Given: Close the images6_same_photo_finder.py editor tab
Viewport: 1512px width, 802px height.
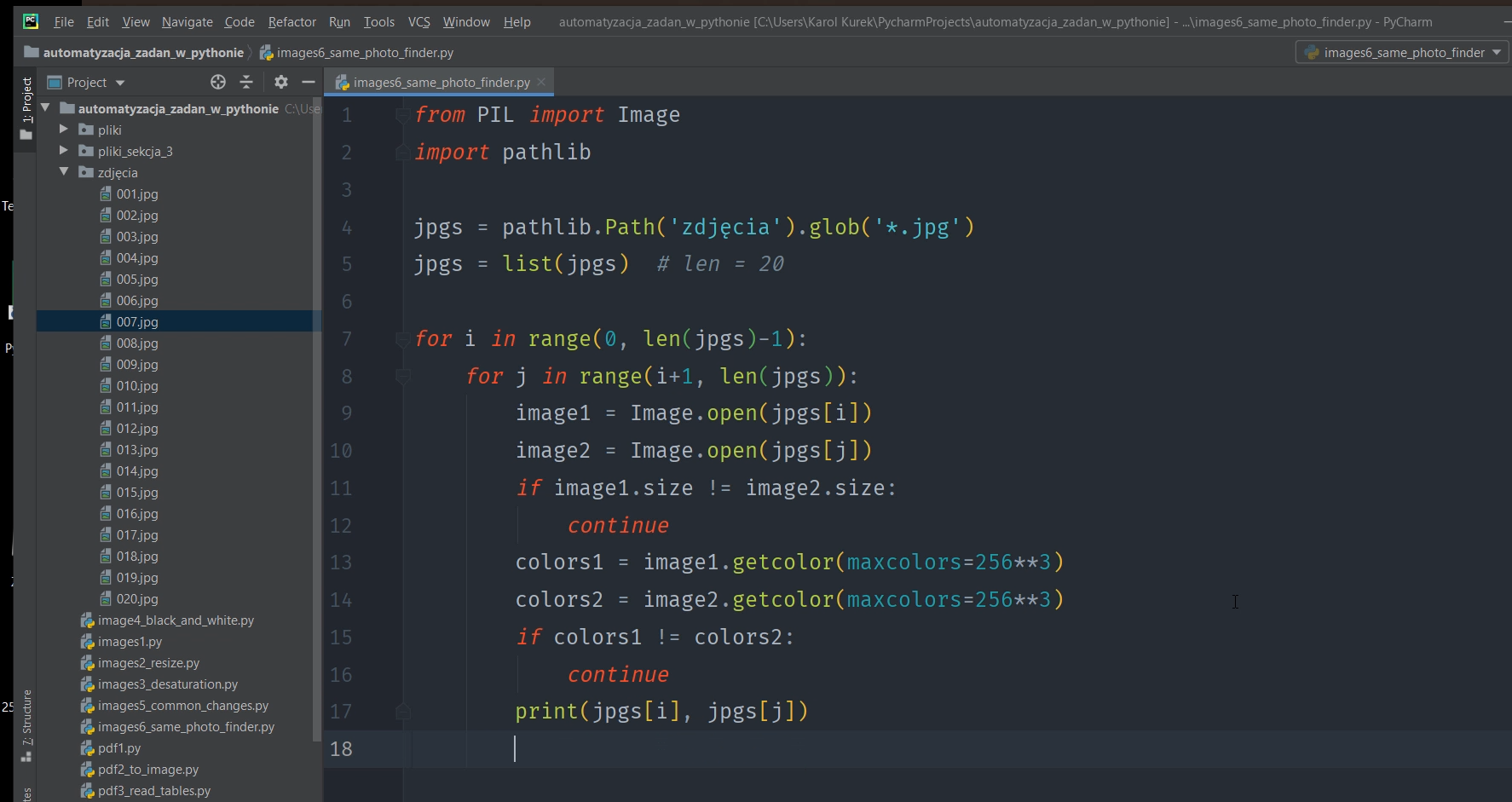Looking at the screenshot, I should 541,82.
